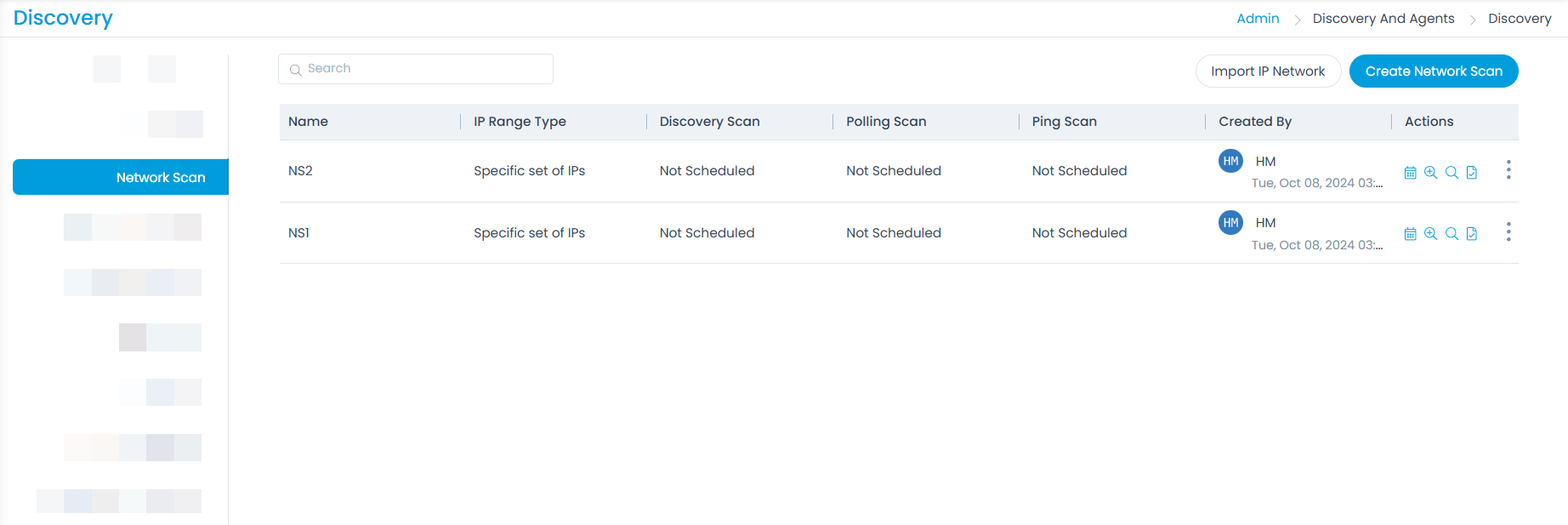
Task: Click the Discovery And Agents breadcrumb
Action: click(x=1383, y=19)
